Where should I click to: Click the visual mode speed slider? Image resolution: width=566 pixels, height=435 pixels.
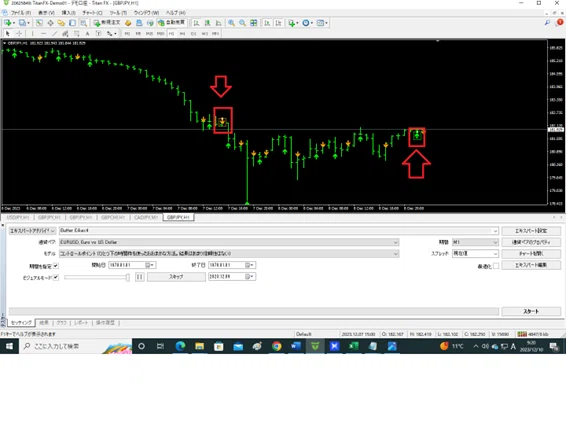click(97, 277)
